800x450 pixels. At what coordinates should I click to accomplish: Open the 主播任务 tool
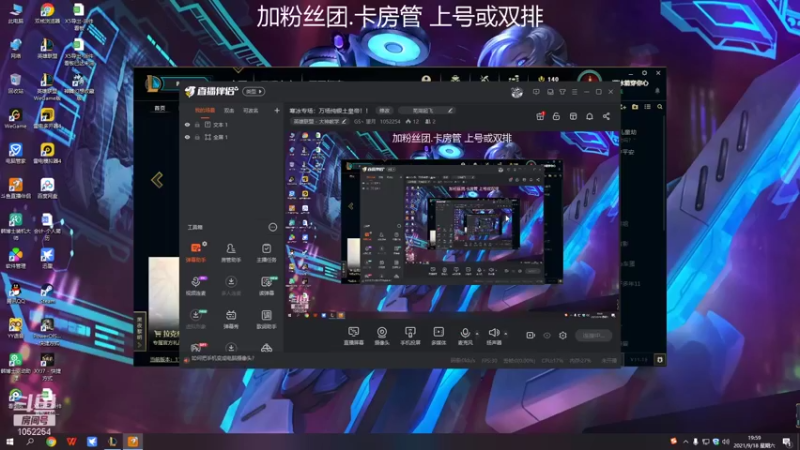[266, 252]
